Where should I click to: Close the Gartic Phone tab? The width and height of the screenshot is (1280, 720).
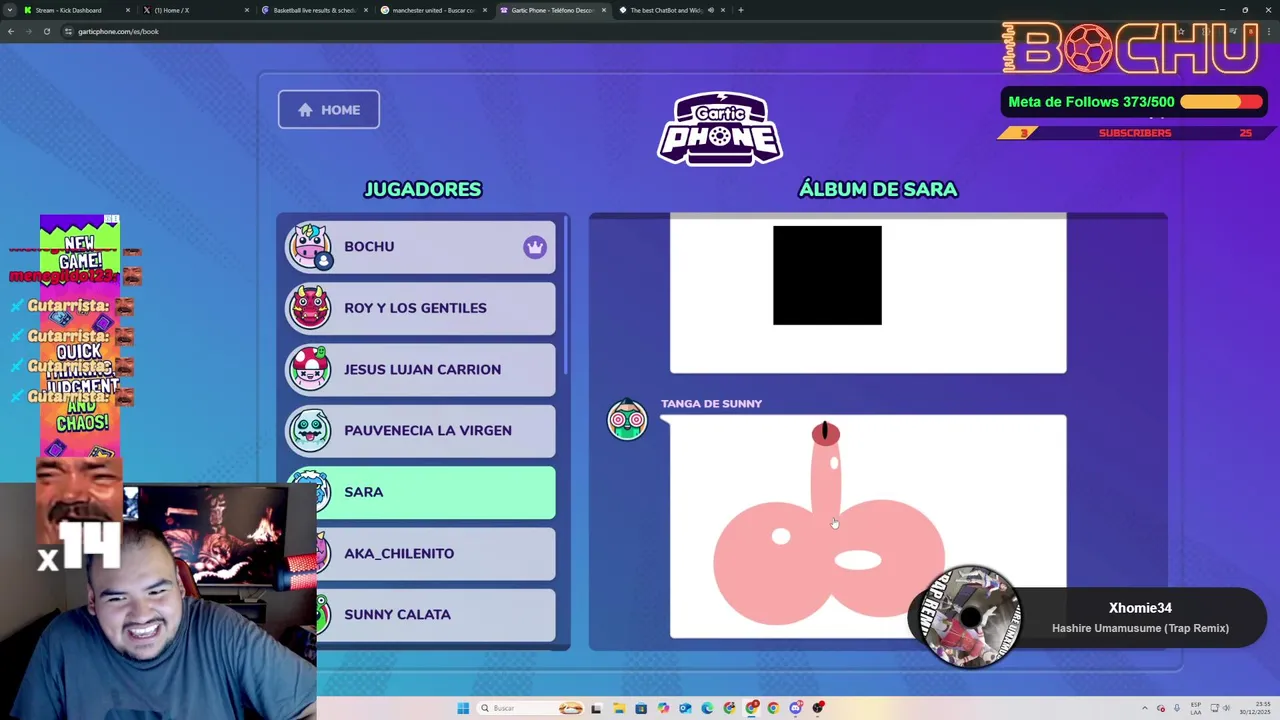[x=604, y=10]
